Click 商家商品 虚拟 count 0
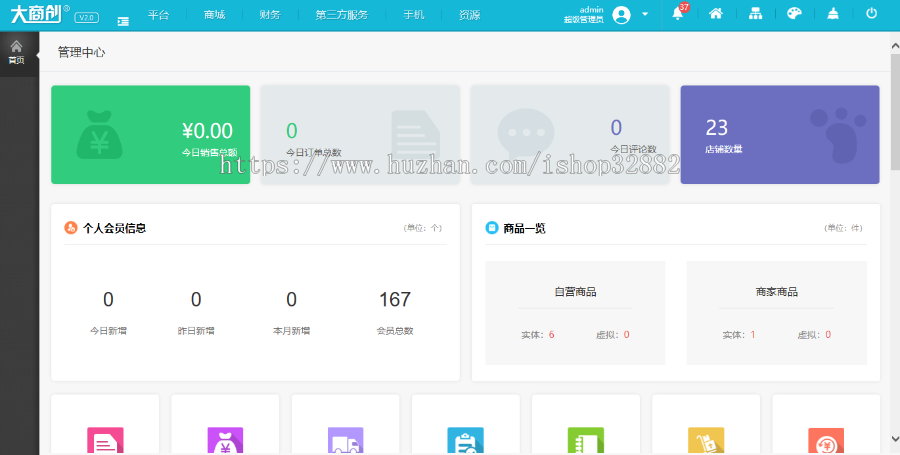 [x=828, y=335]
